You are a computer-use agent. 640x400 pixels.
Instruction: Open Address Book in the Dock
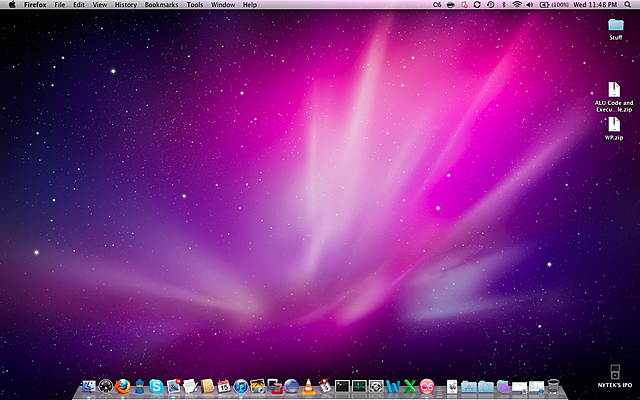(x=207, y=386)
